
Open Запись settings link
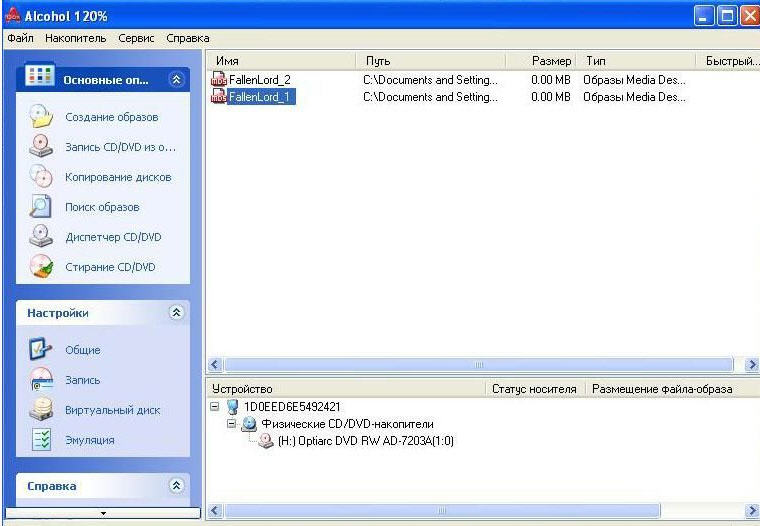(83, 380)
